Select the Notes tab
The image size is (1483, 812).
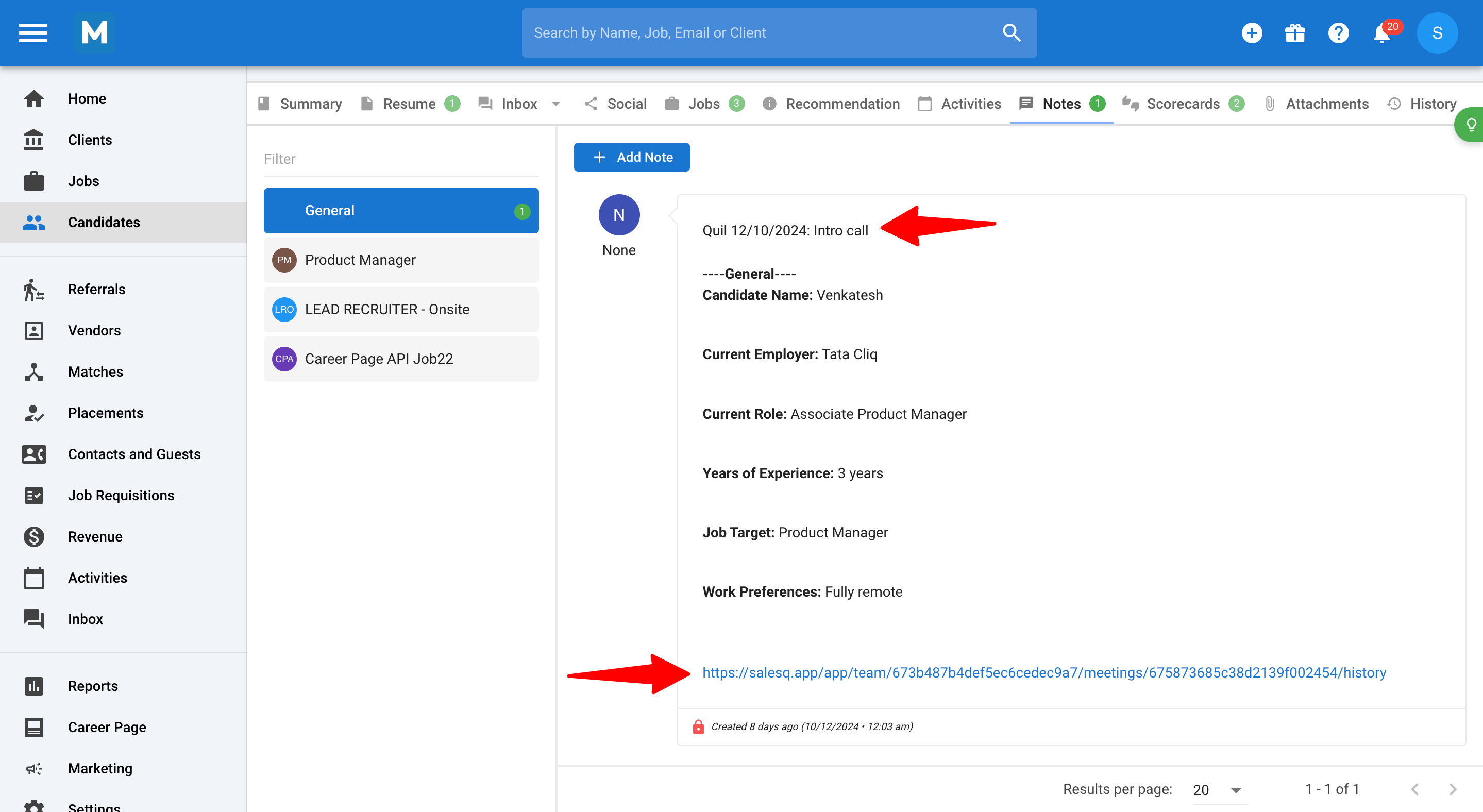[1061, 104]
